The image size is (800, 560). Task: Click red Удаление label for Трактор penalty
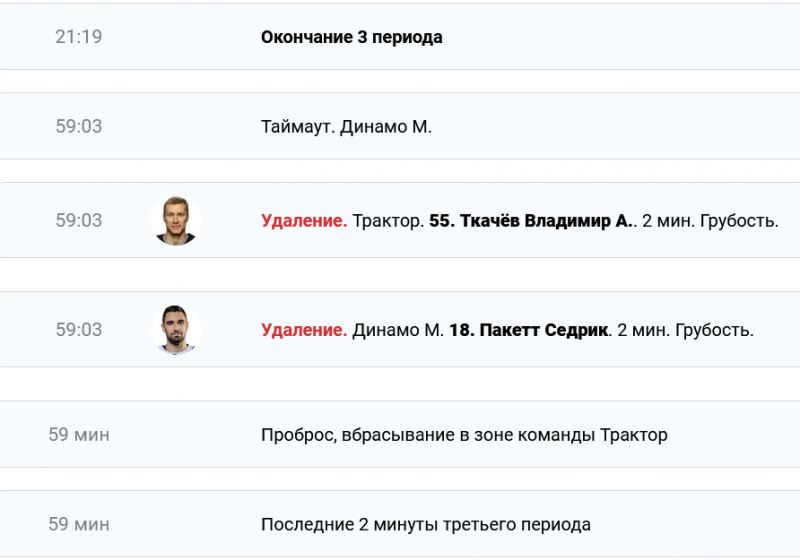pyautogui.click(x=304, y=221)
